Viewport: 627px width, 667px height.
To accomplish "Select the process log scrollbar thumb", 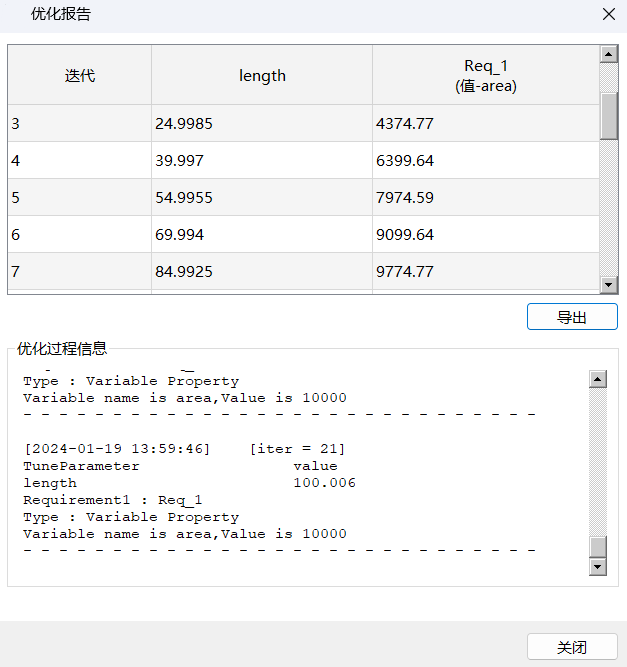I will pos(598,546).
